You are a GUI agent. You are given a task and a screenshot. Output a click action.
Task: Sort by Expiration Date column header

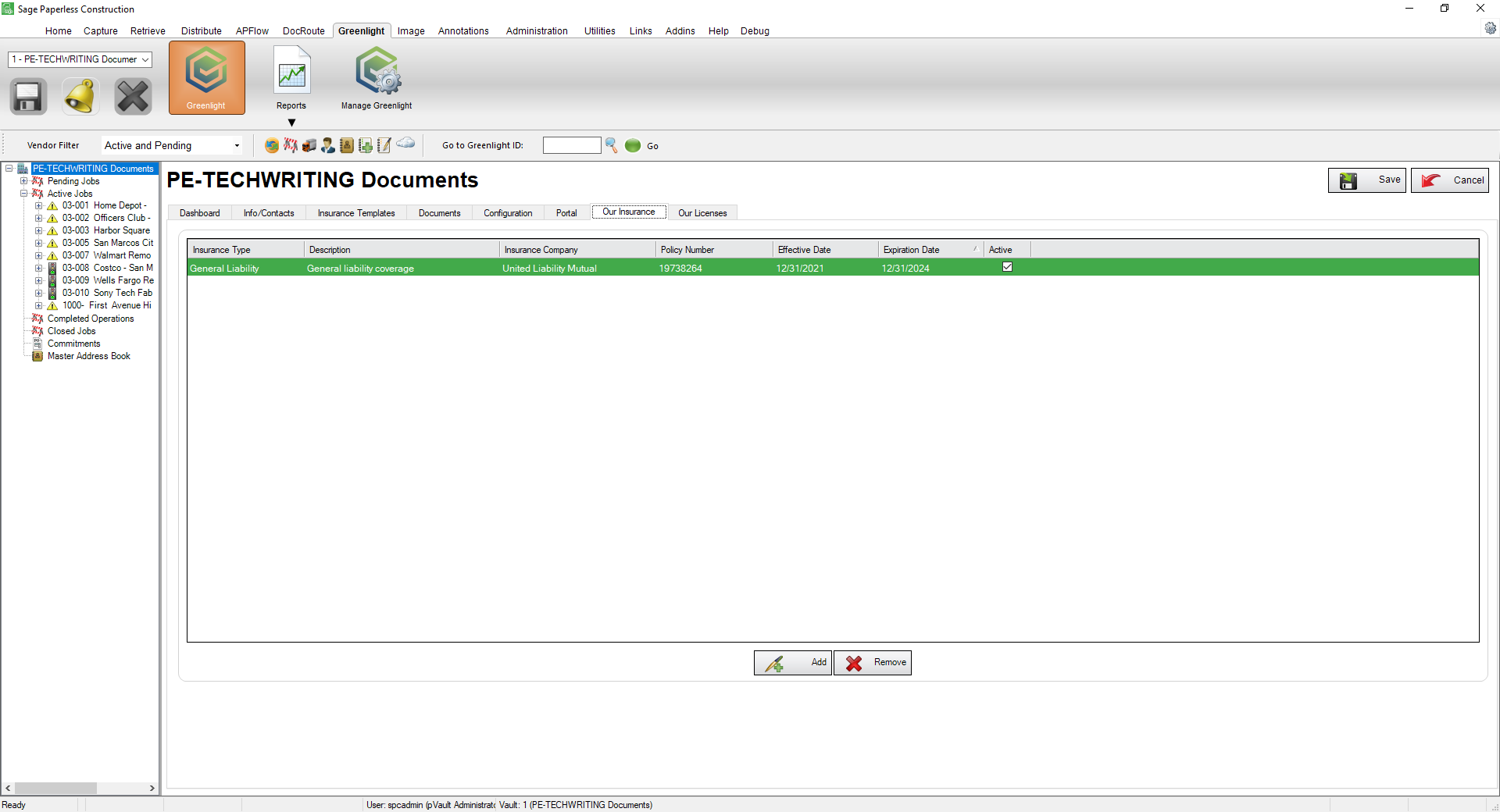point(930,250)
